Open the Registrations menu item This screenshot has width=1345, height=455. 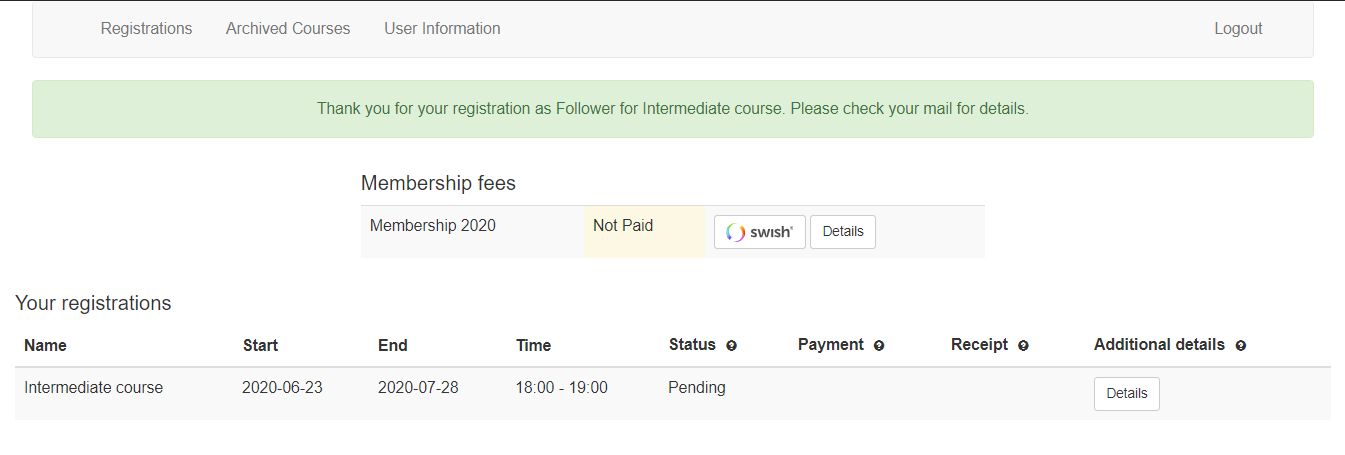pyautogui.click(x=146, y=29)
